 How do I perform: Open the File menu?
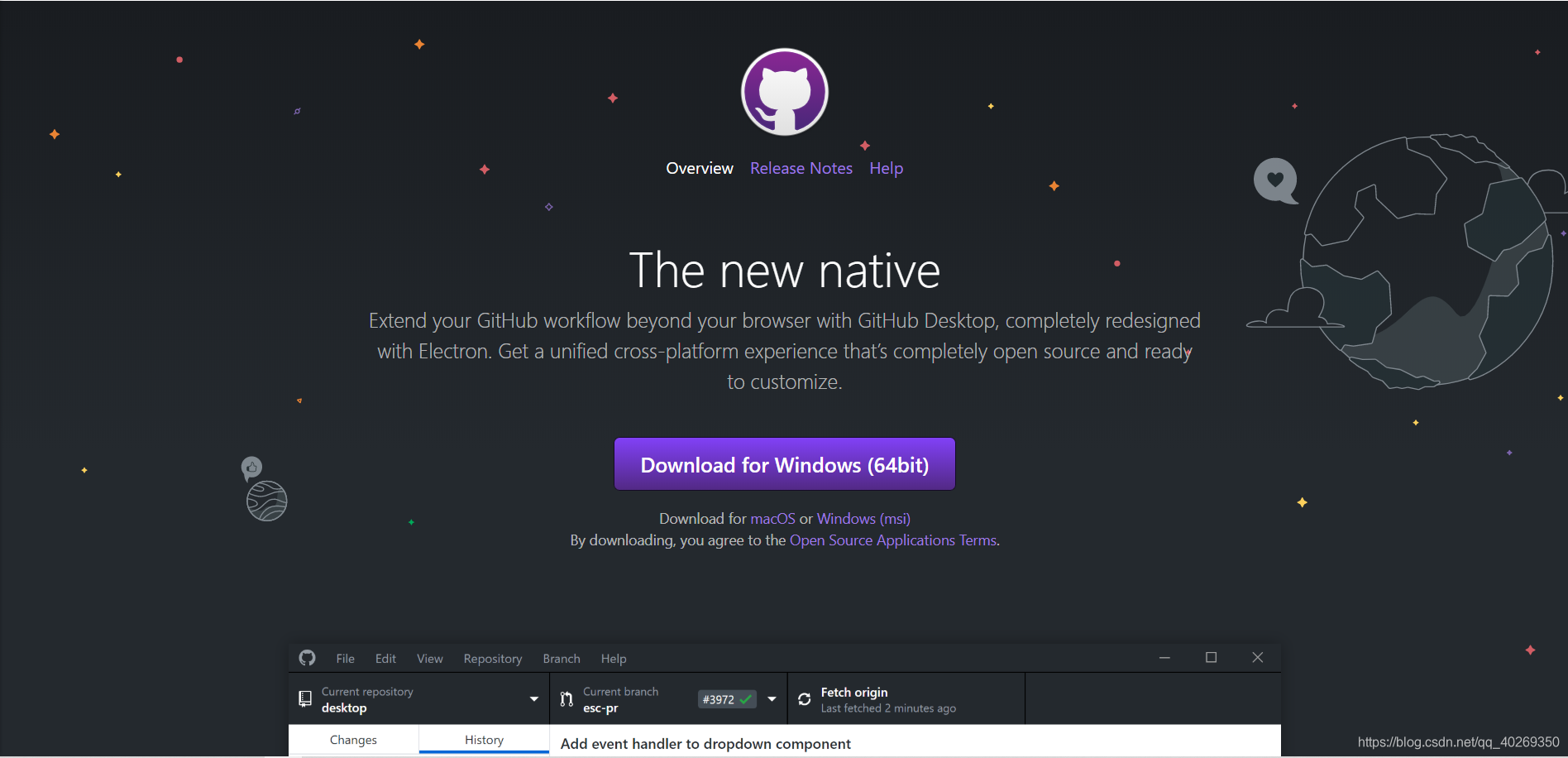[345, 659]
